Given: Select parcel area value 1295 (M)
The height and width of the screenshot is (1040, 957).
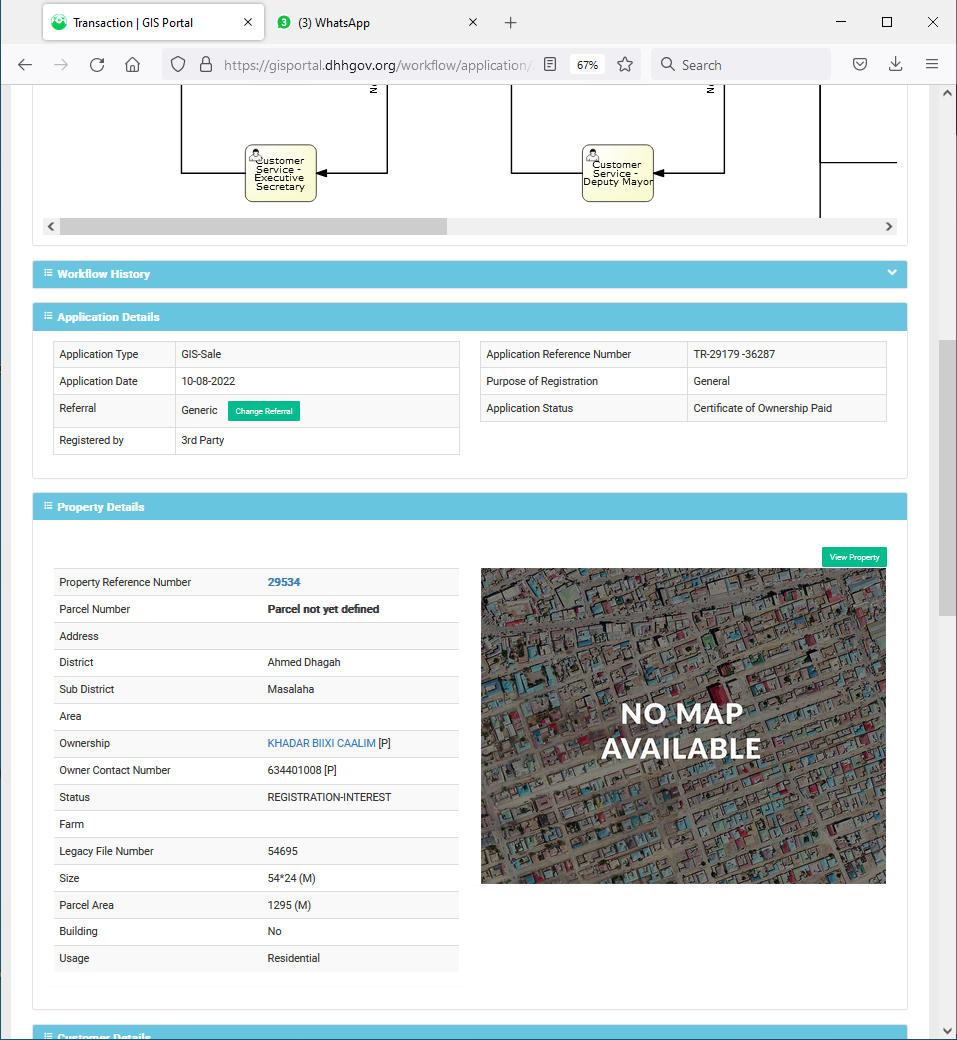Looking at the screenshot, I should 289,905.
